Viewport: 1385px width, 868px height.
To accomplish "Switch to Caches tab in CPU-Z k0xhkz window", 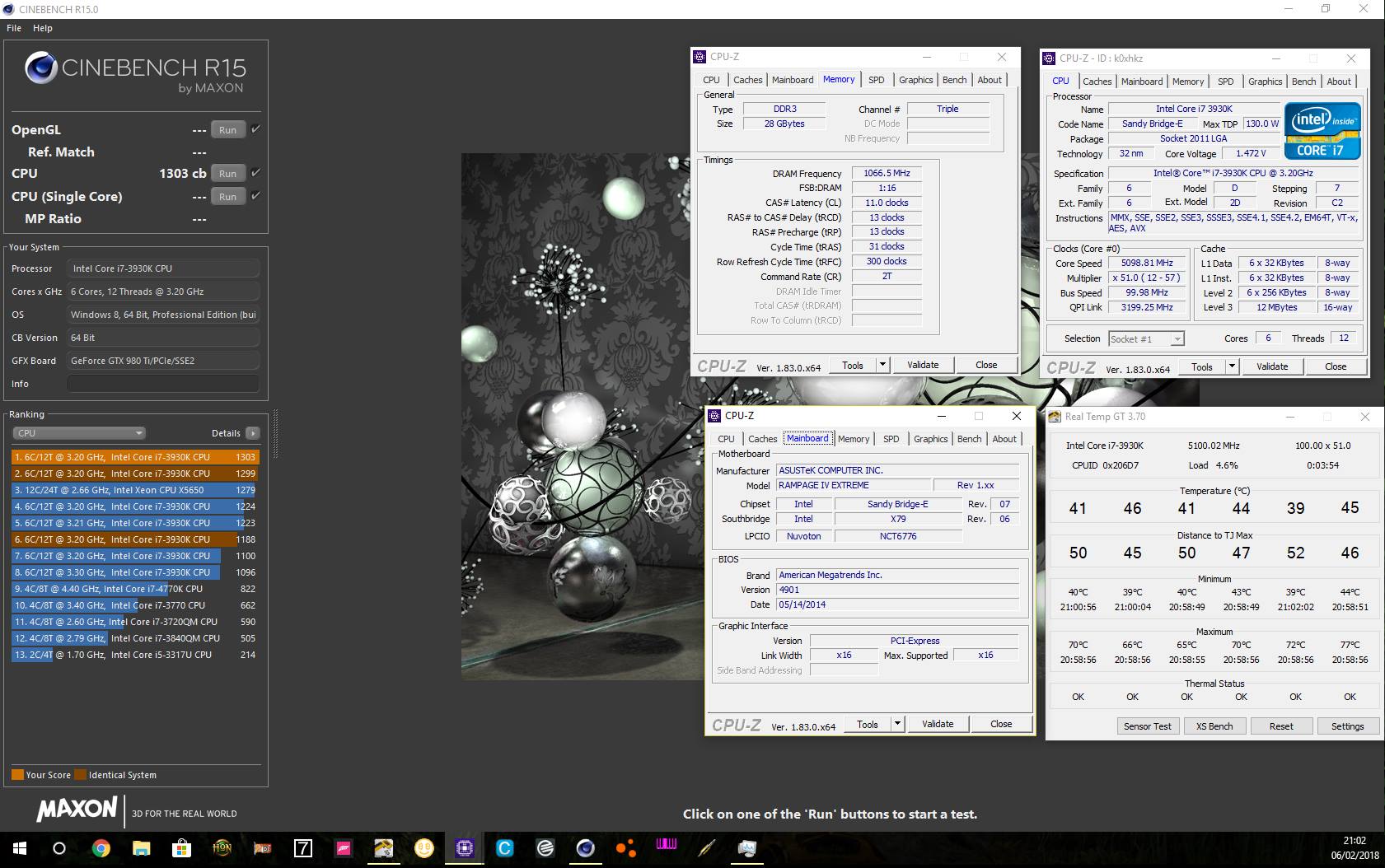I will (1097, 82).
